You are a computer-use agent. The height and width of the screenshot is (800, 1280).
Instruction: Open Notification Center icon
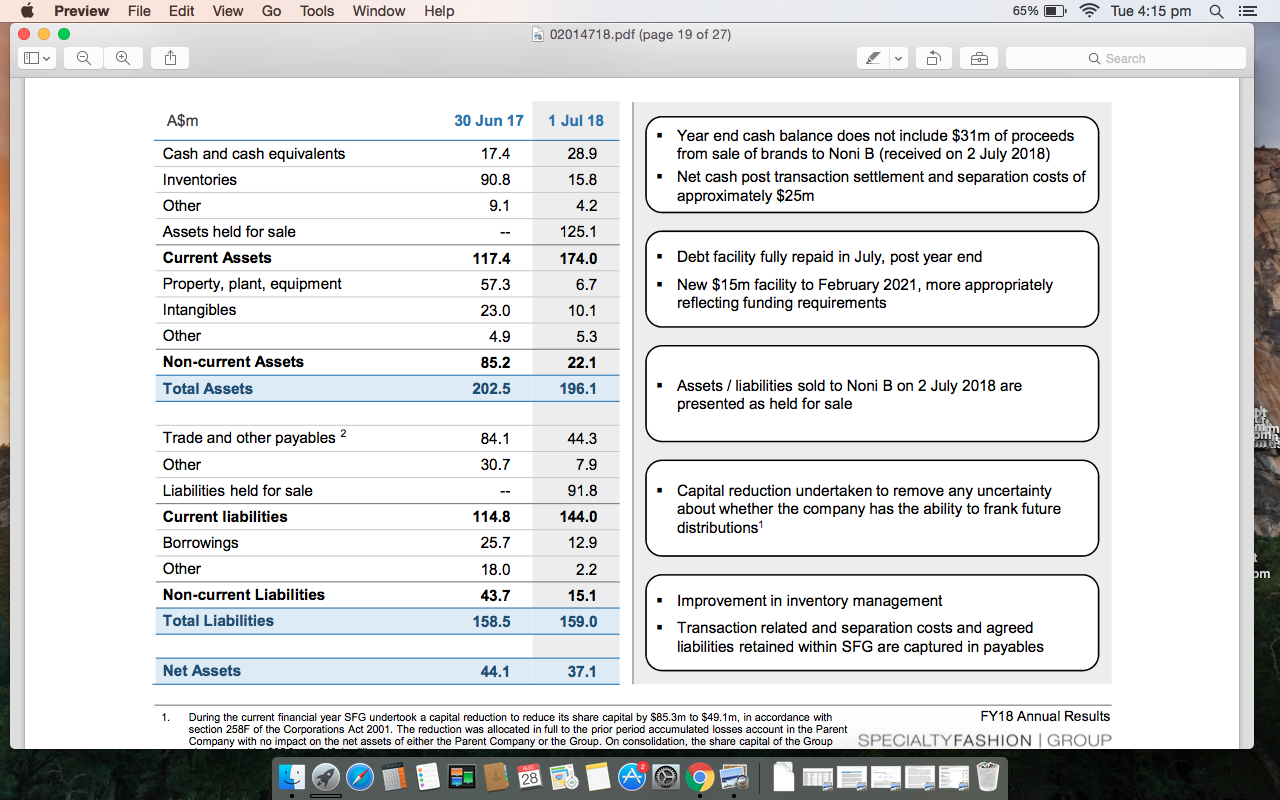click(x=1246, y=11)
